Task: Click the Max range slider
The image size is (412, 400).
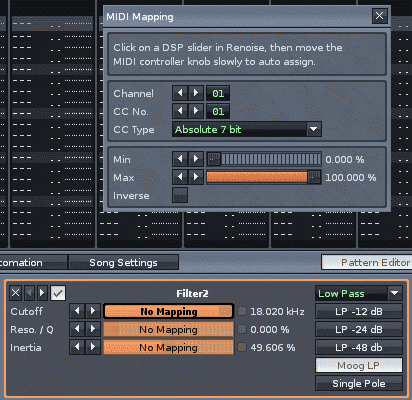Action: point(264,177)
